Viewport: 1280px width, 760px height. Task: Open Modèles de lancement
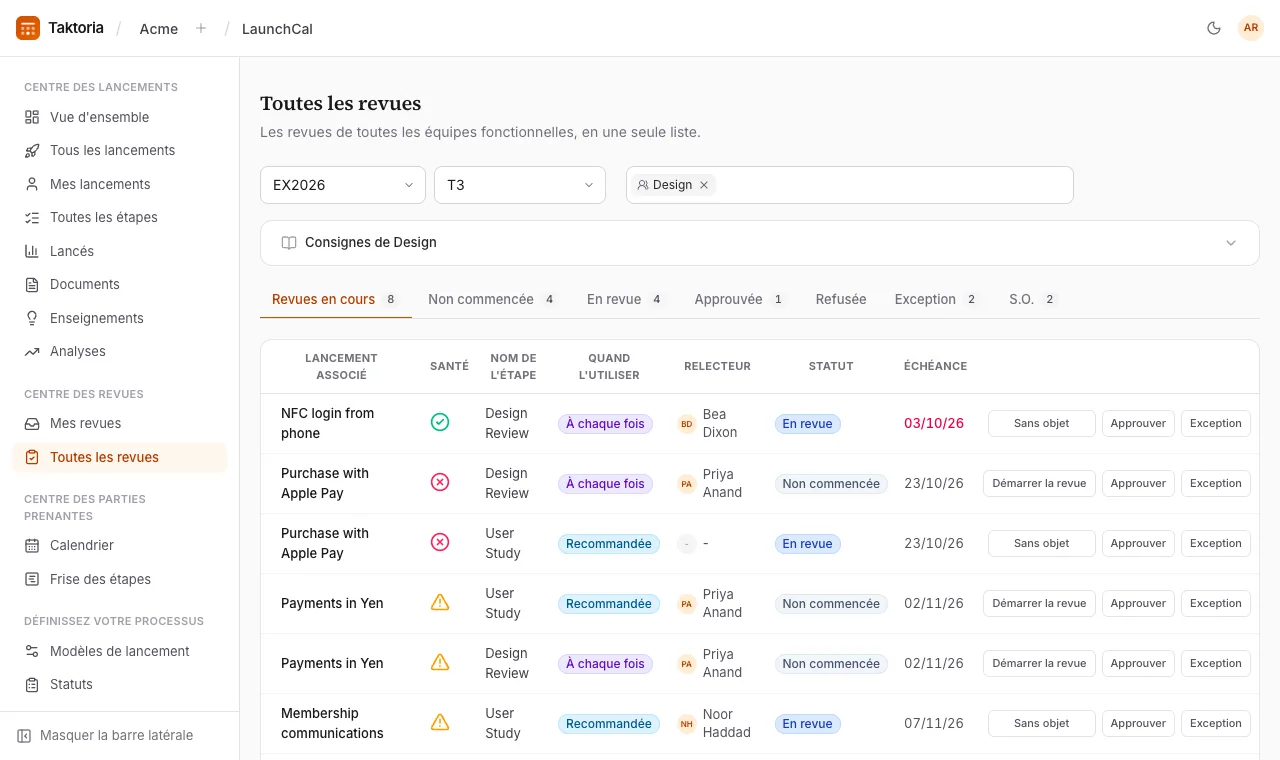click(119, 651)
